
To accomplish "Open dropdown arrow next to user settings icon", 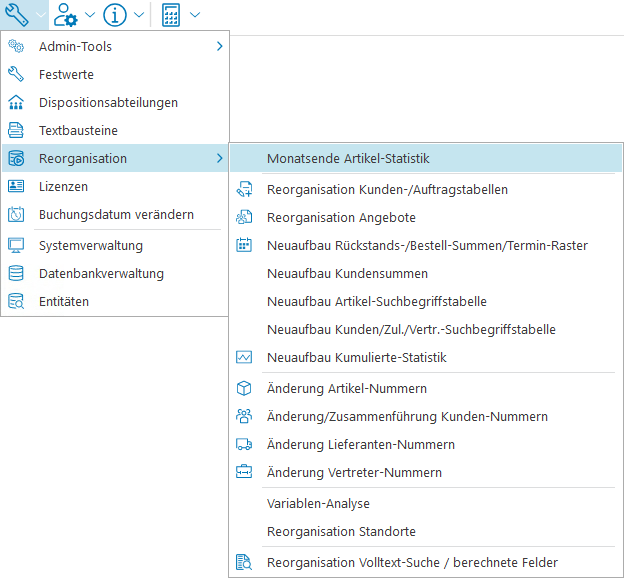I will click(x=90, y=15).
